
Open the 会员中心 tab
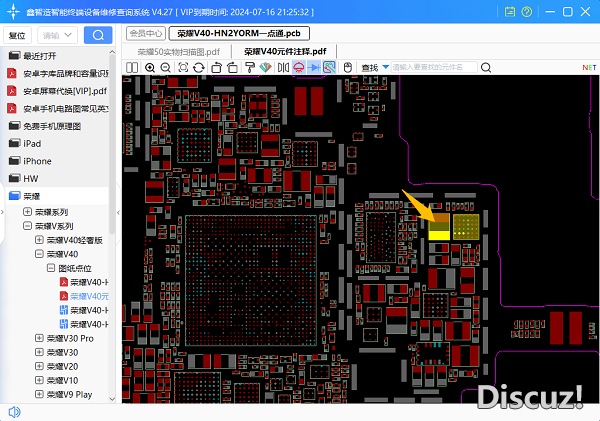[x=146, y=33]
